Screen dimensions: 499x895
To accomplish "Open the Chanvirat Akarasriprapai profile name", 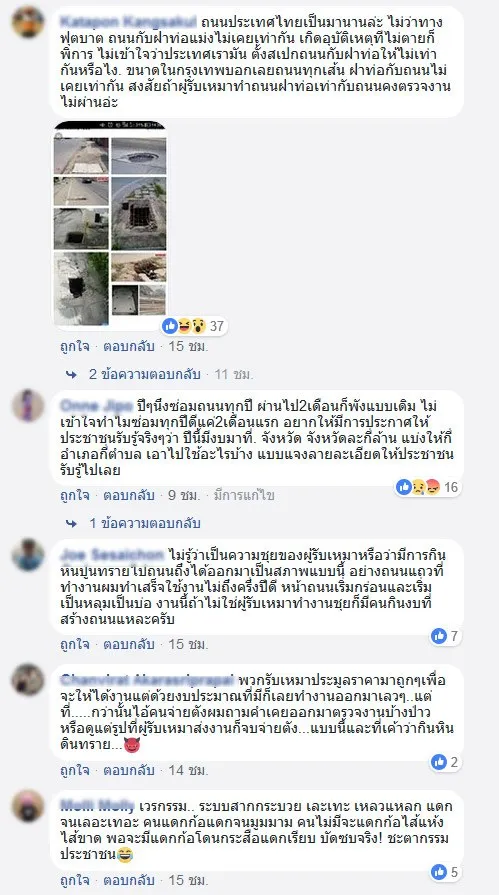I will point(147,680).
